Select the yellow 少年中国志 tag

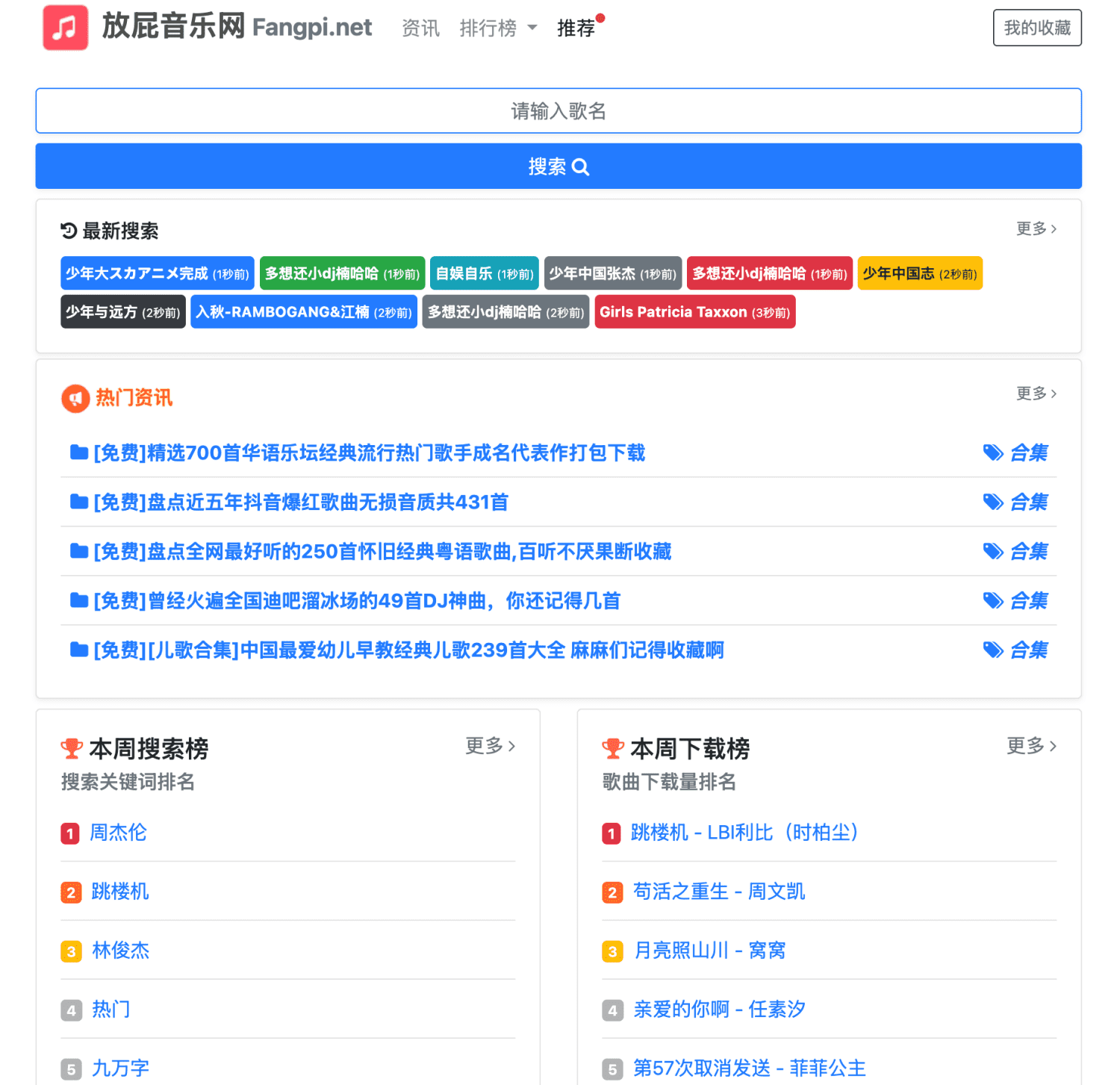pyautogui.click(x=920, y=273)
